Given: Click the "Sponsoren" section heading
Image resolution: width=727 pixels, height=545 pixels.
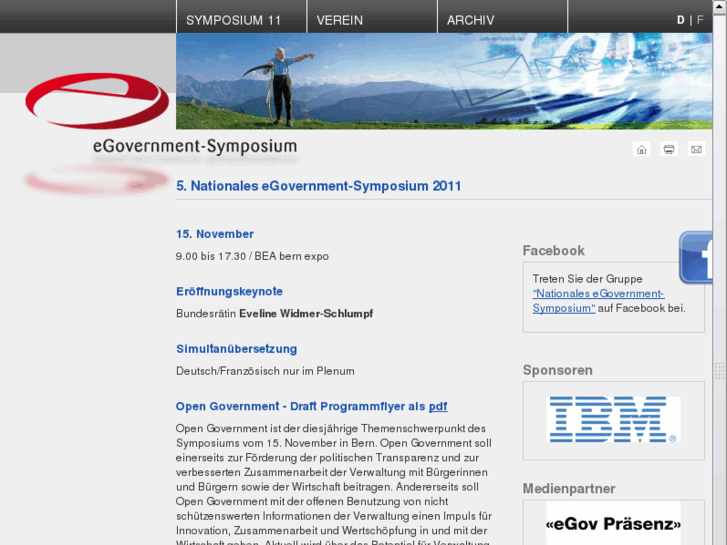Looking at the screenshot, I should [558, 370].
